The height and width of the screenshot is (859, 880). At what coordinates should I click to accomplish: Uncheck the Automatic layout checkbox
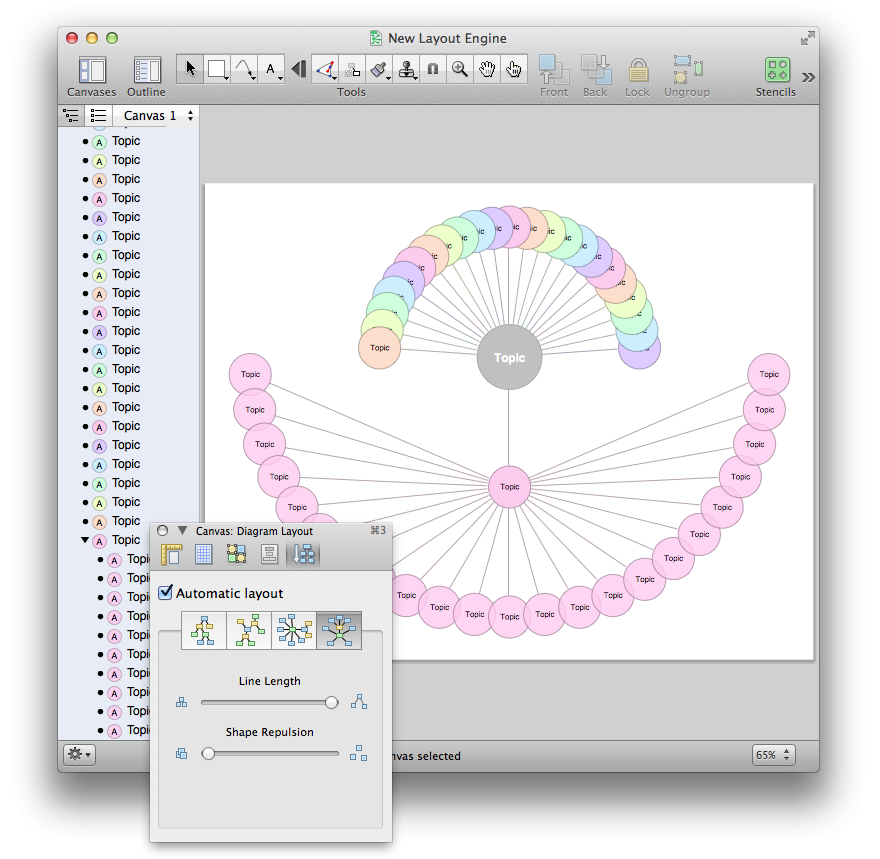(x=166, y=594)
